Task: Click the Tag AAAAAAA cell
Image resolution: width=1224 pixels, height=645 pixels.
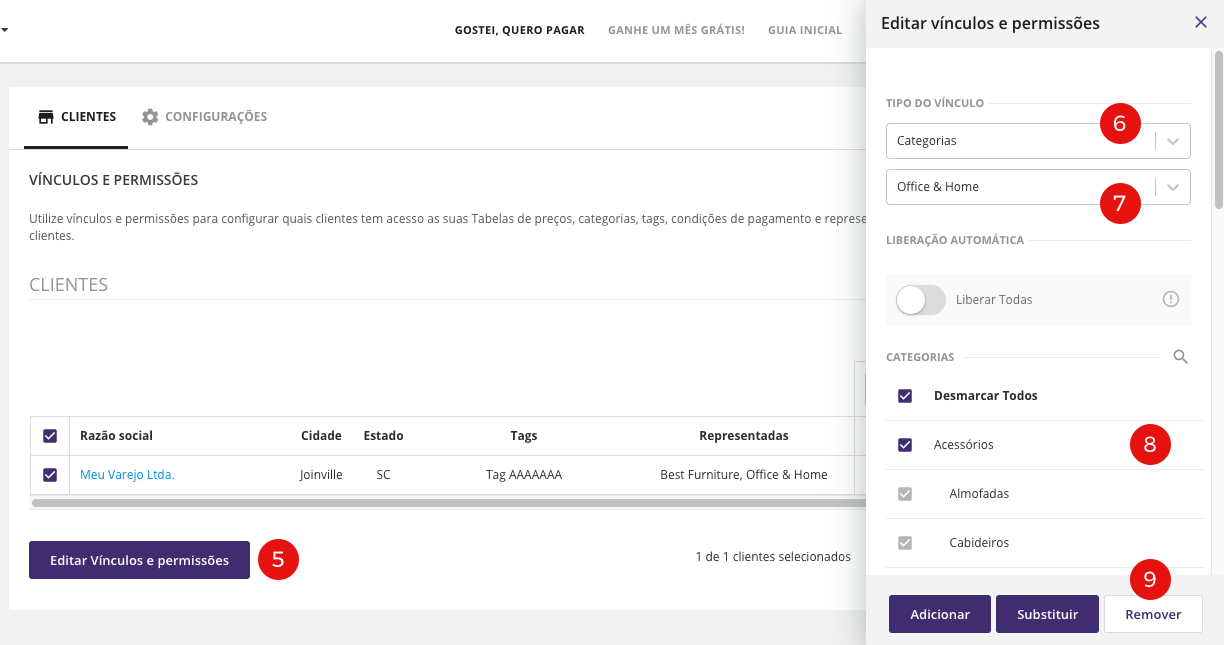Action: [x=524, y=475]
